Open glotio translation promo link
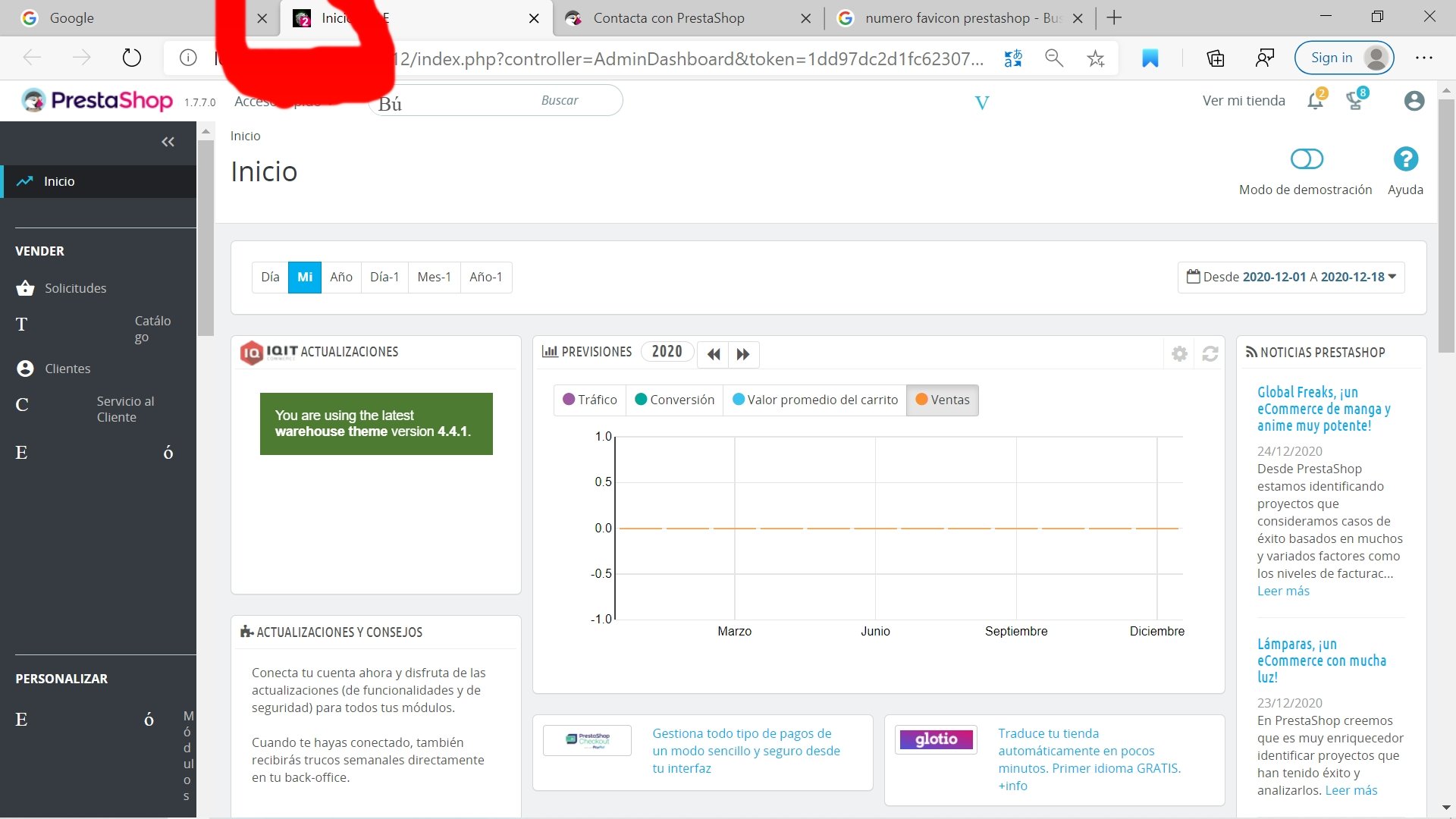This screenshot has height=819, width=1456. pyautogui.click(x=1089, y=759)
